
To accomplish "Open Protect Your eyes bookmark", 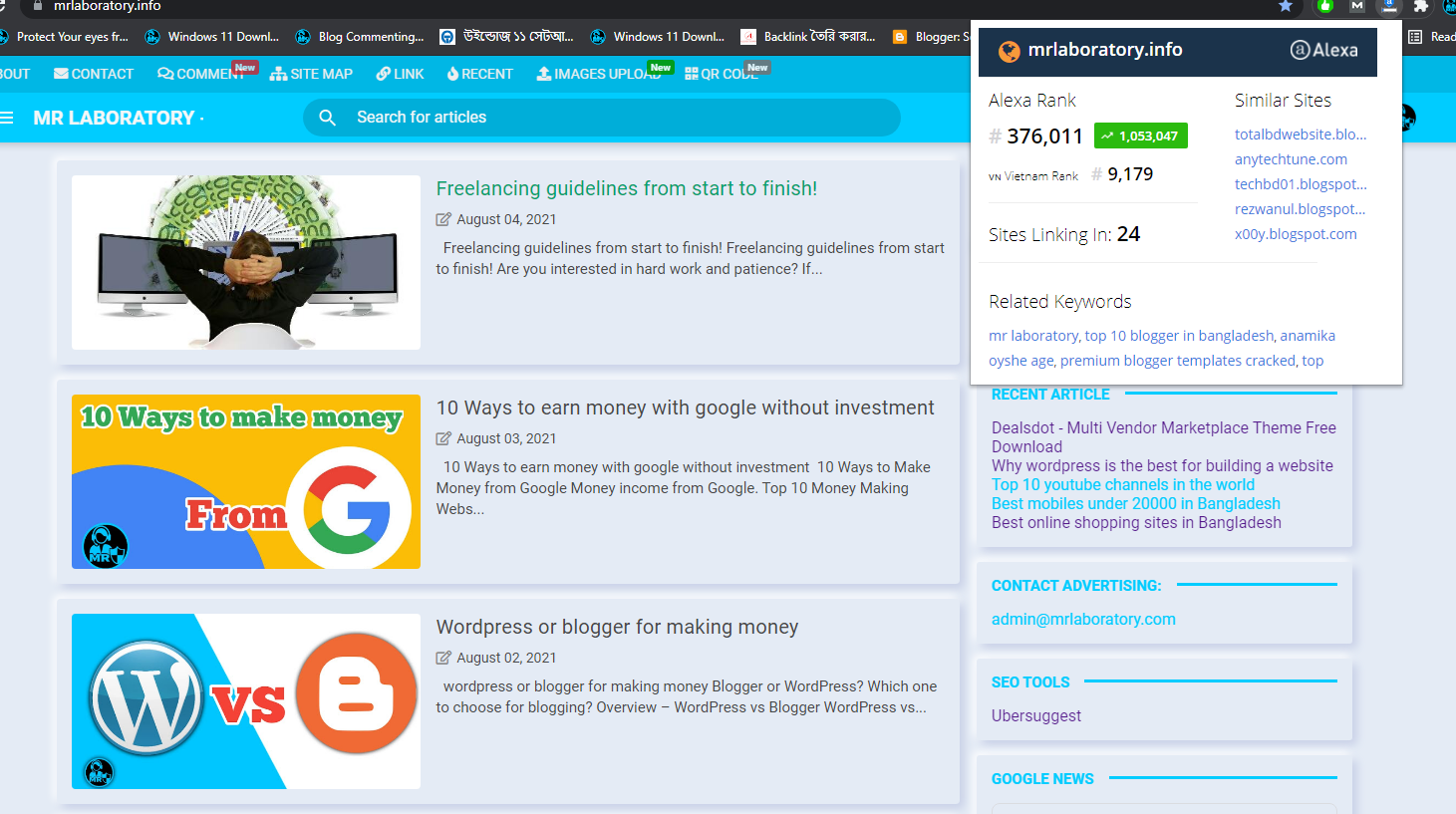I will point(65,37).
